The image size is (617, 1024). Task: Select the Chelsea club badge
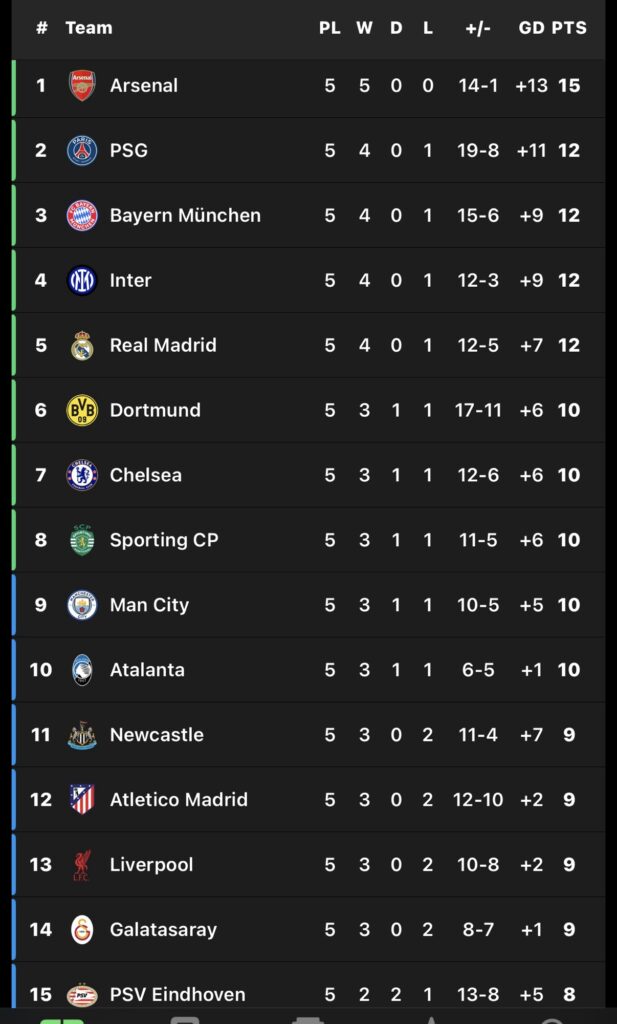[x=82, y=476]
